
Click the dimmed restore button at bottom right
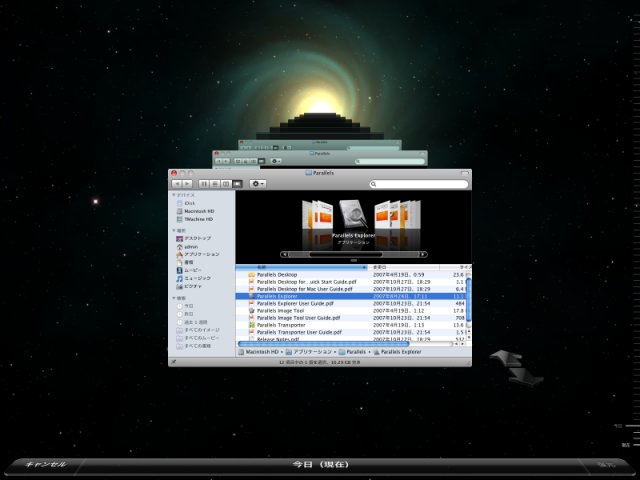[x=605, y=464]
